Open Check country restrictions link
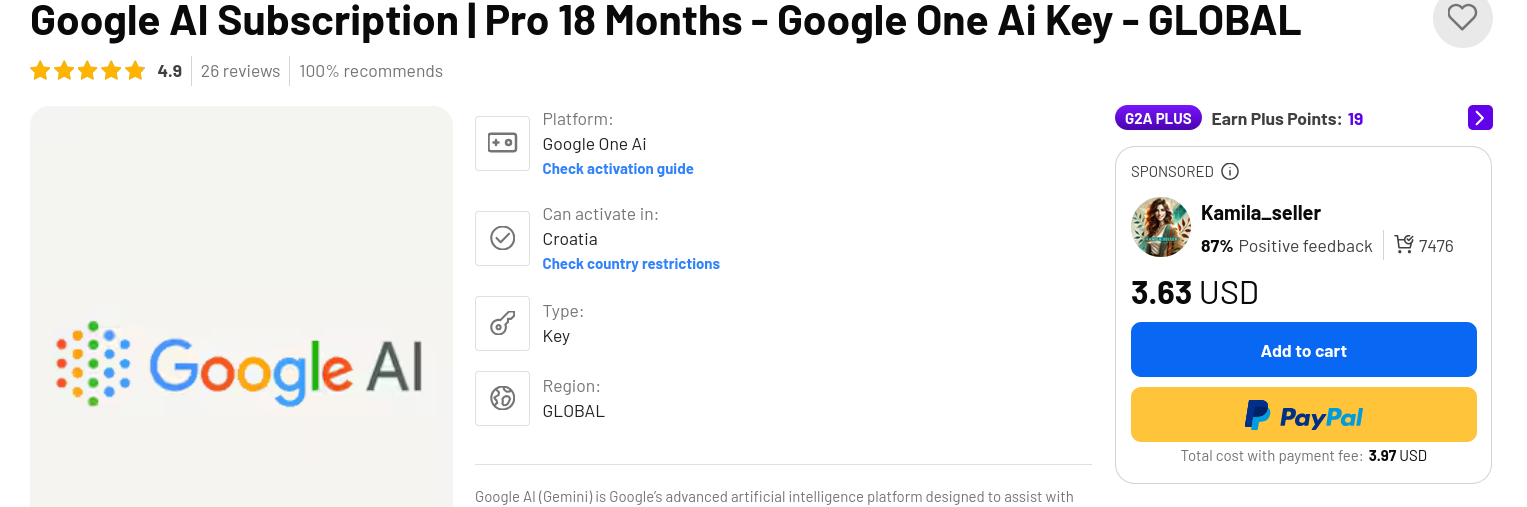1527x507 pixels. [x=631, y=264]
